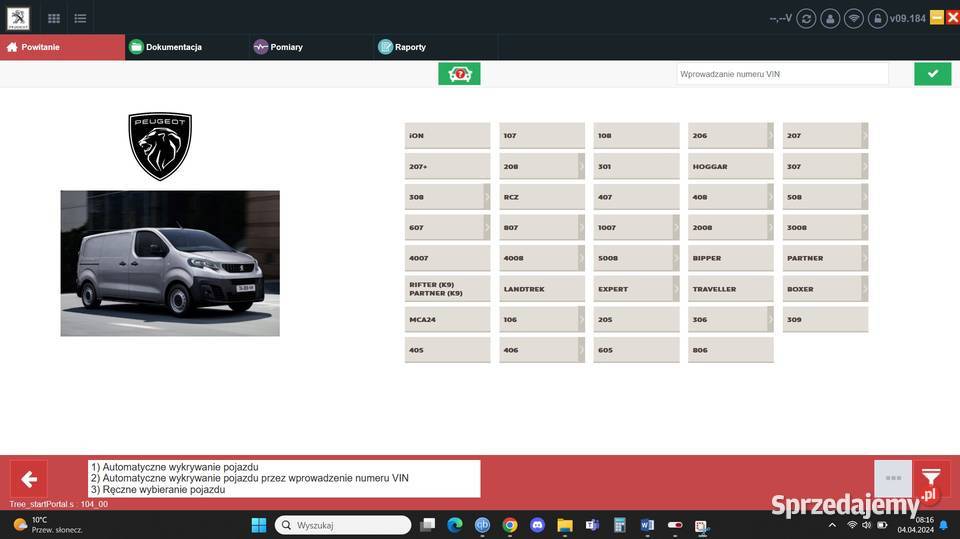The height and width of the screenshot is (539, 960).
Task: Expand the 508 model submenu arrow
Action: [864, 197]
